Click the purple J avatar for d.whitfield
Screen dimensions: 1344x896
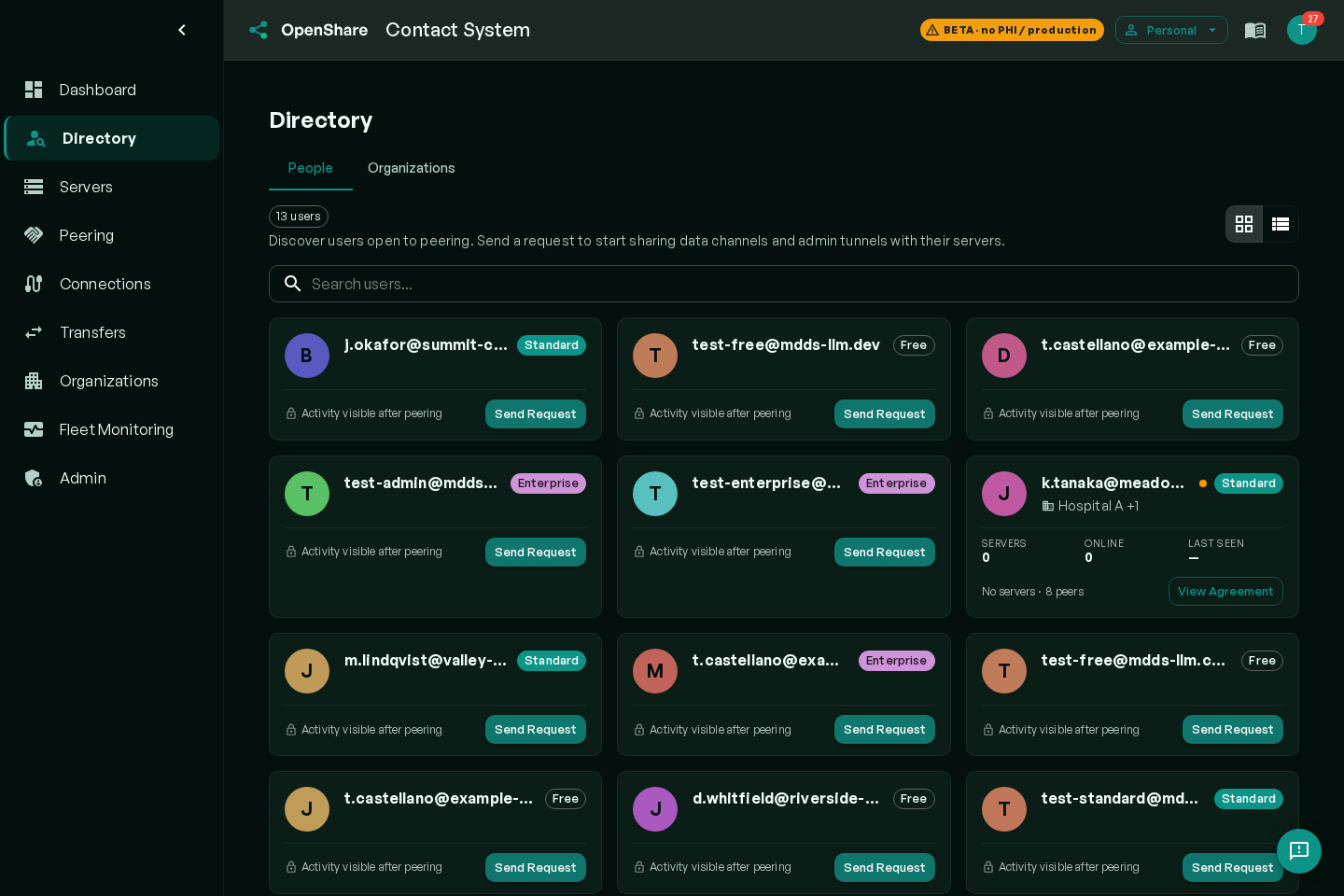pyautogui.click(x=655, y=809)
